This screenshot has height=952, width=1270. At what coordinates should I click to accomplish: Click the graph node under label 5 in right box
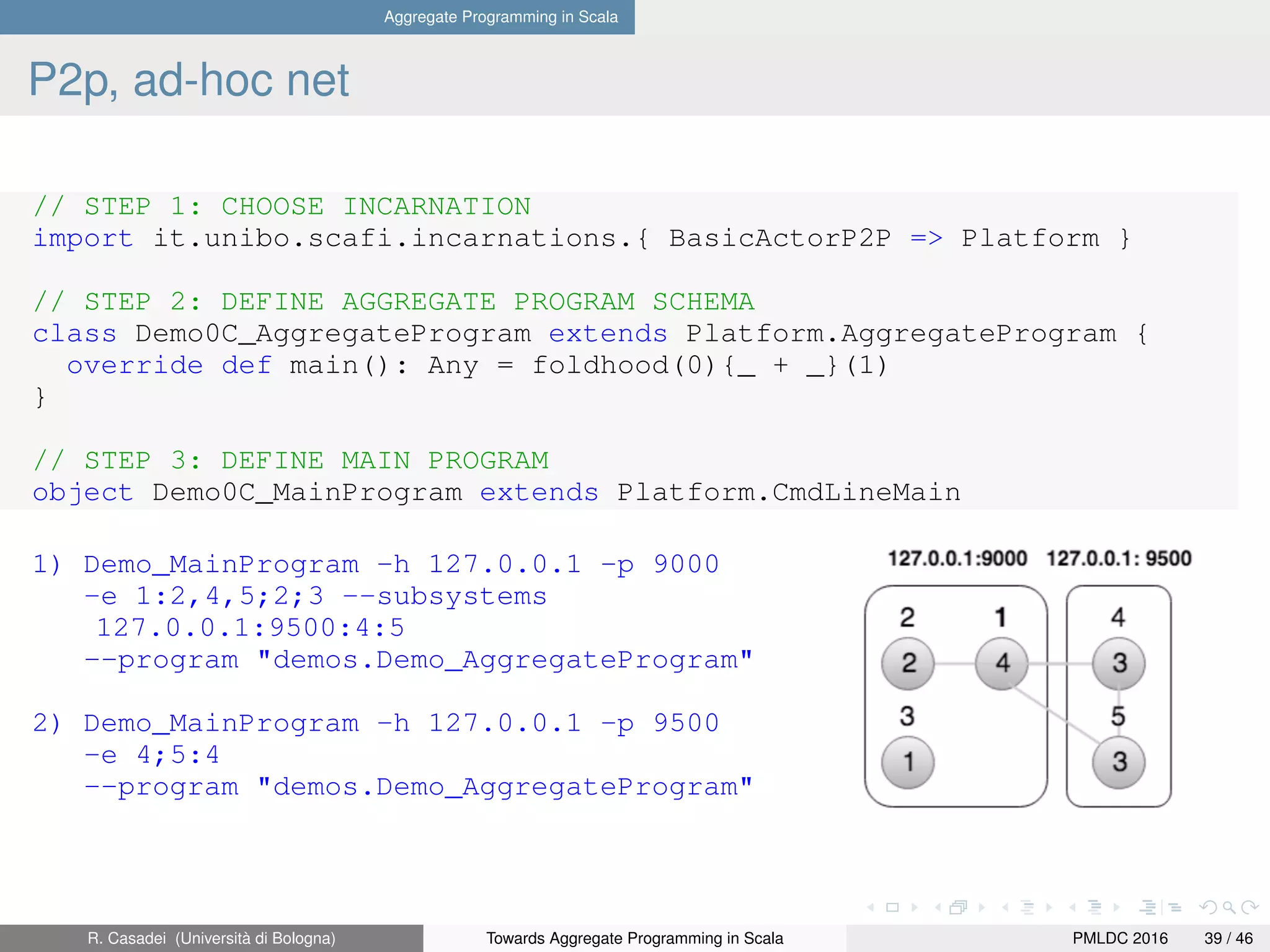pos(1119,762)
